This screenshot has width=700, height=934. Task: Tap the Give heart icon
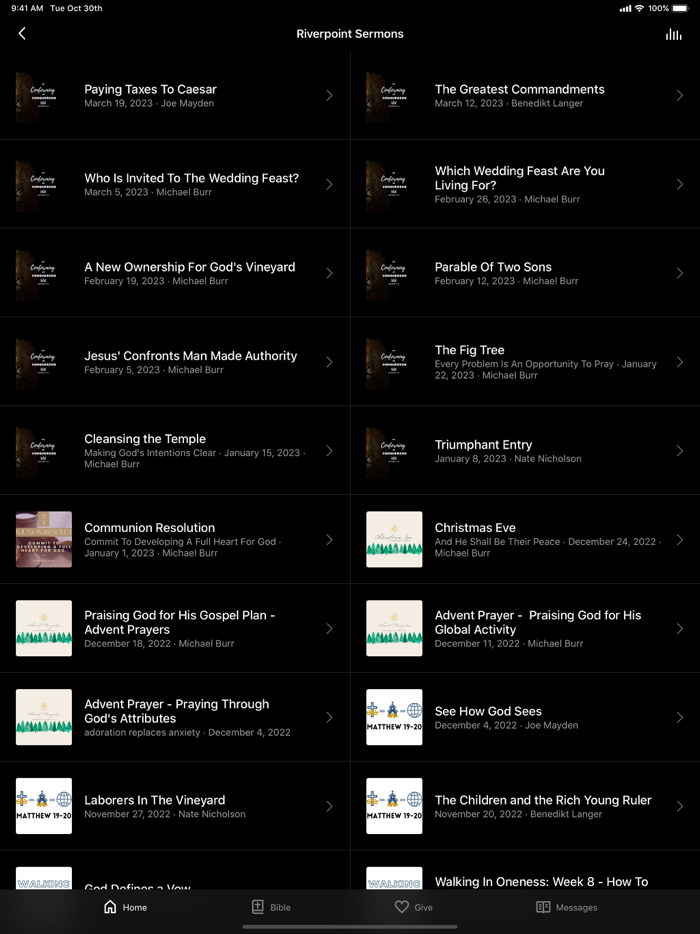(402, 907)
